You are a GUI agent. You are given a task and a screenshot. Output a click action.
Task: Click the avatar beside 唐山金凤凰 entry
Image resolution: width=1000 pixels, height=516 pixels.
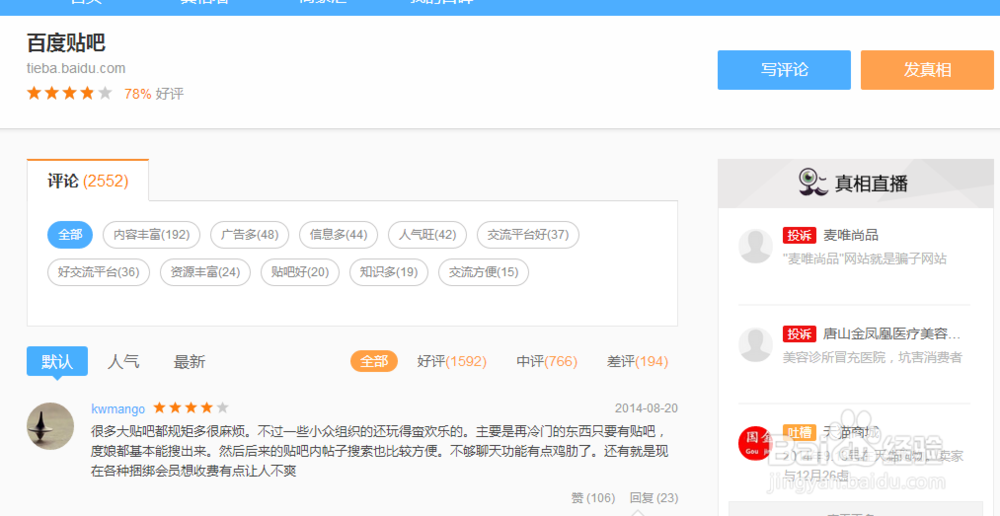click(756, 344)
